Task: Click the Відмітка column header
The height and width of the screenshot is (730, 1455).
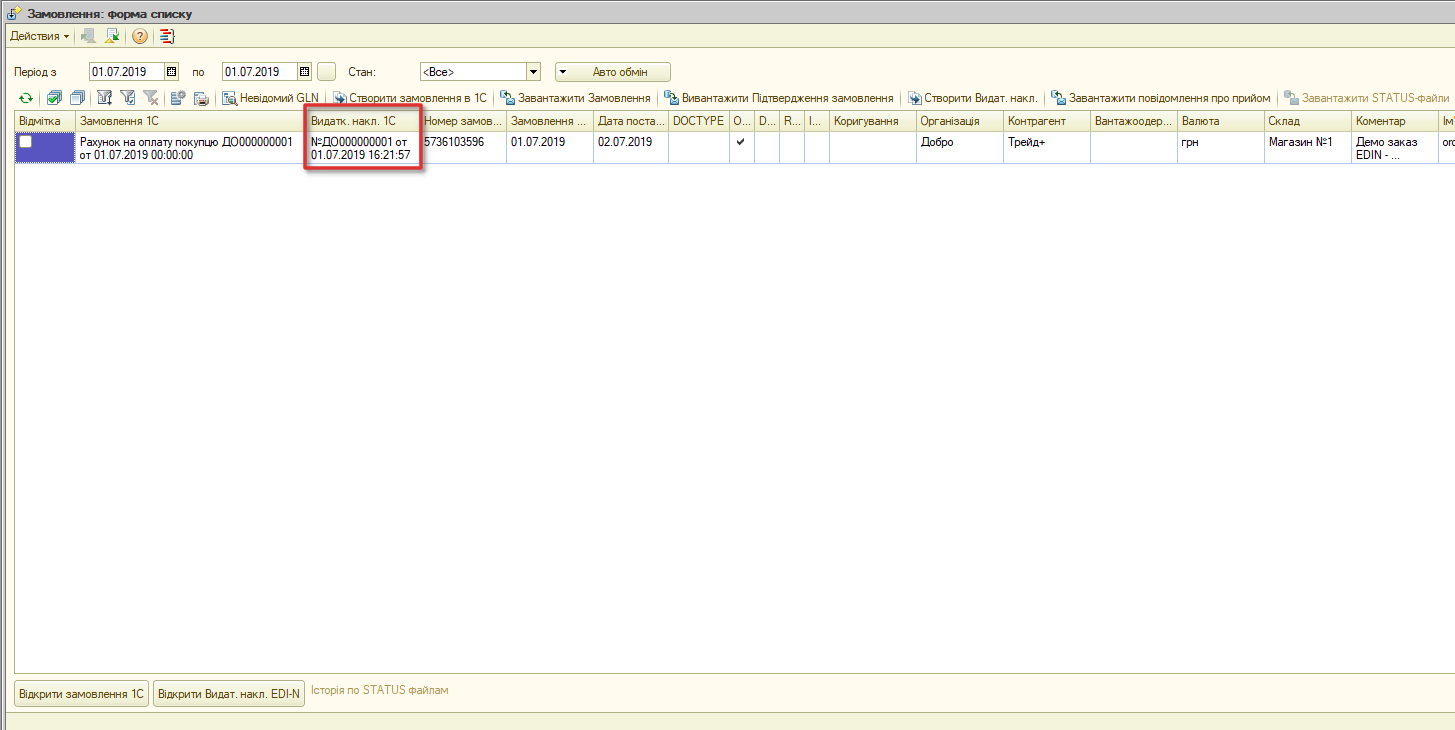Action: tap(45, 121)
